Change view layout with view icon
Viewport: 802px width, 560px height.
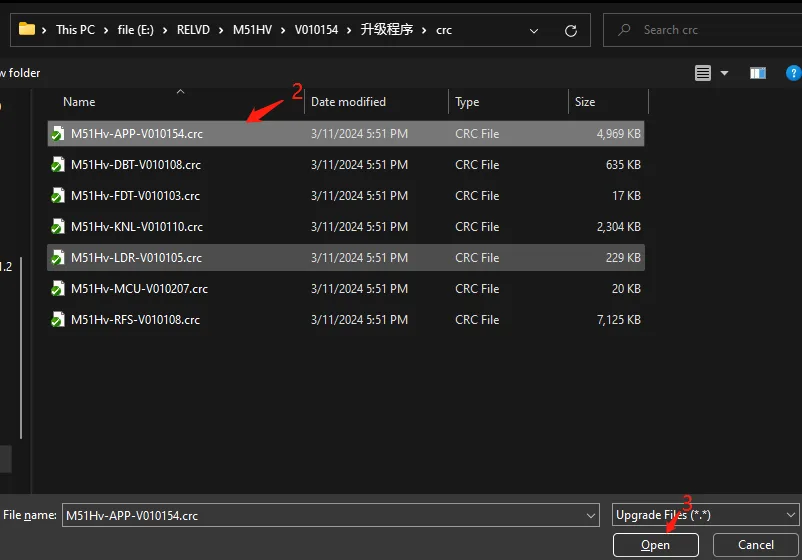tap(703, 73)
